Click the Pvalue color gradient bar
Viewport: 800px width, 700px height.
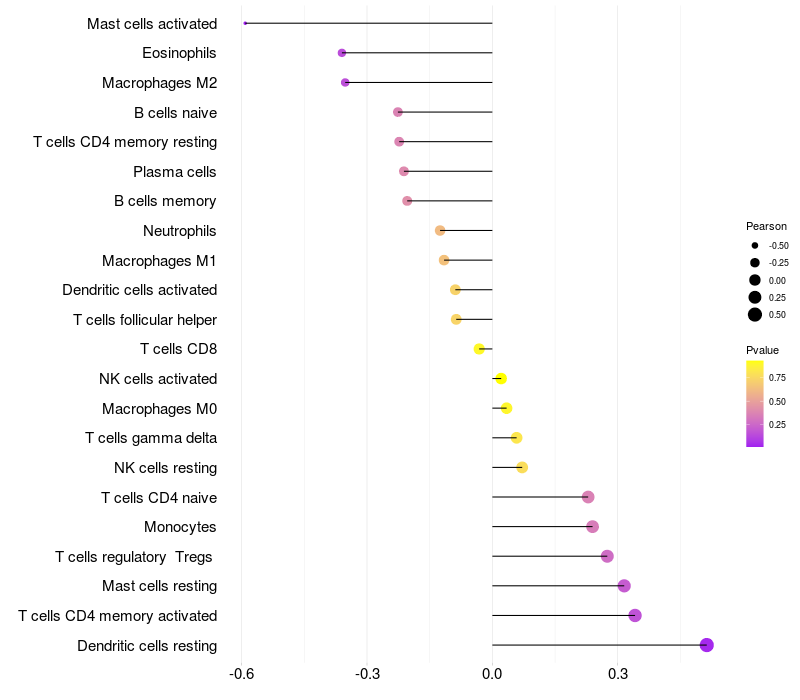tap(754, 403)
